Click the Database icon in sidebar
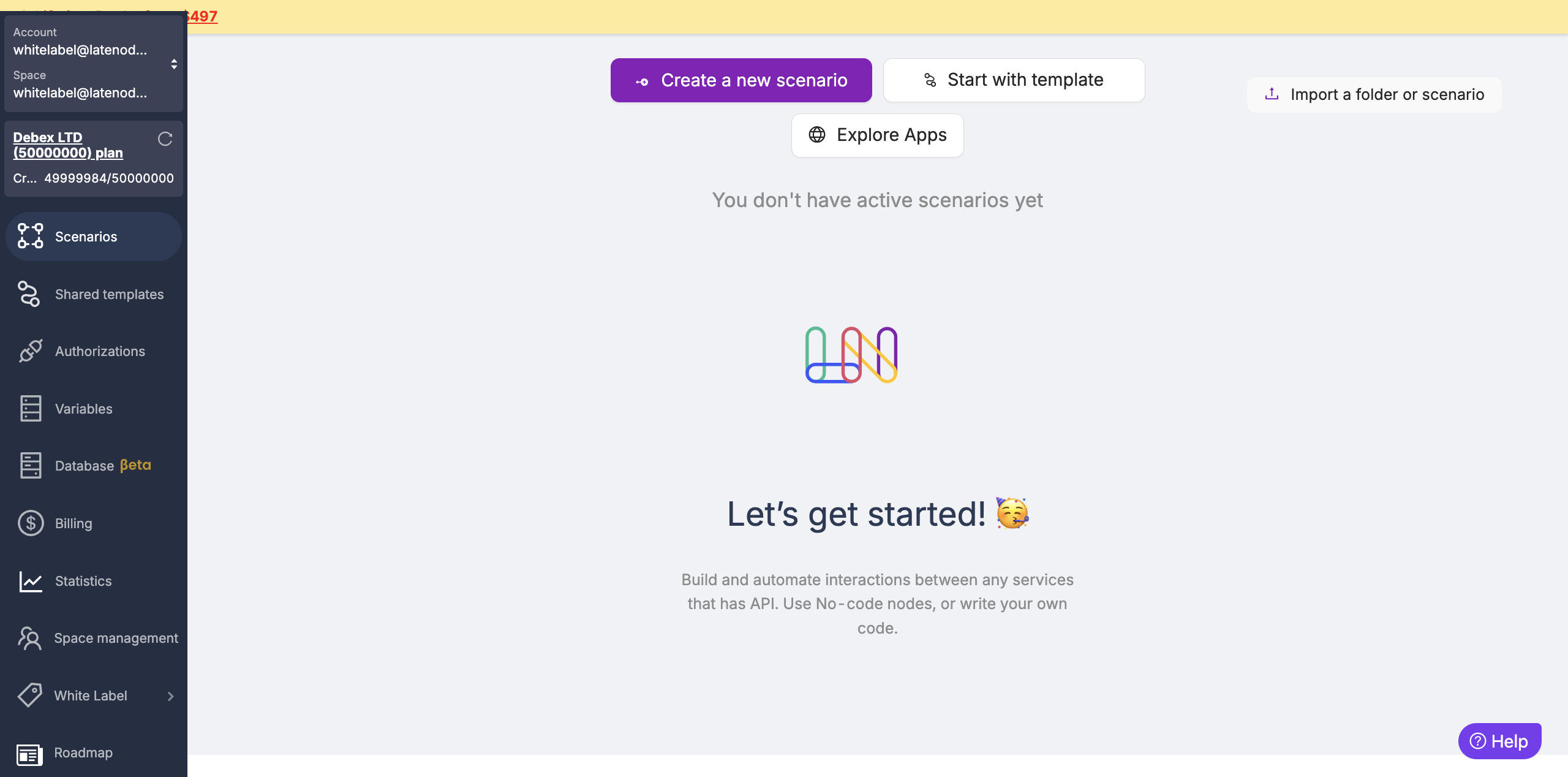 tap(30, 466)
